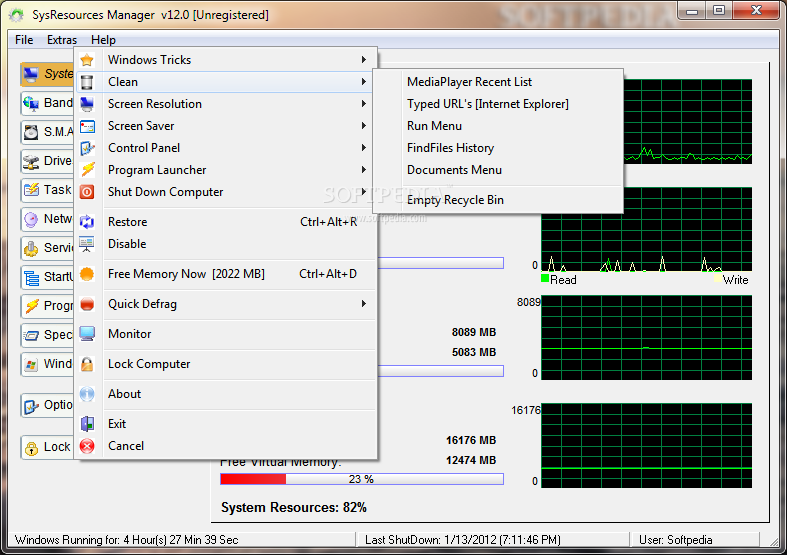
Task: Select Documents Menu entry
Action: [x=498, y=170]
